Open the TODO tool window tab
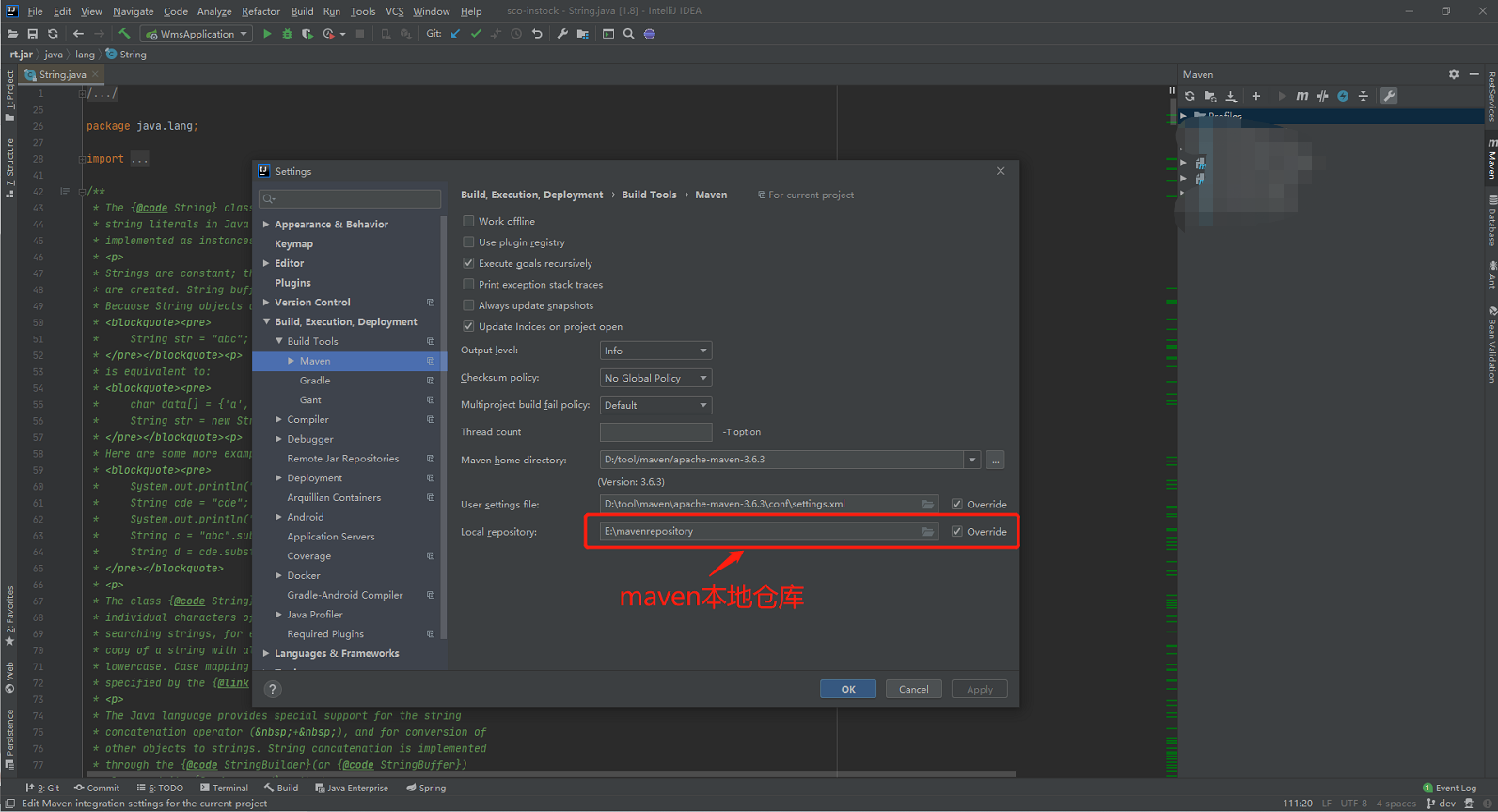The image size is (1498, 812). click(x=160, y=788)
